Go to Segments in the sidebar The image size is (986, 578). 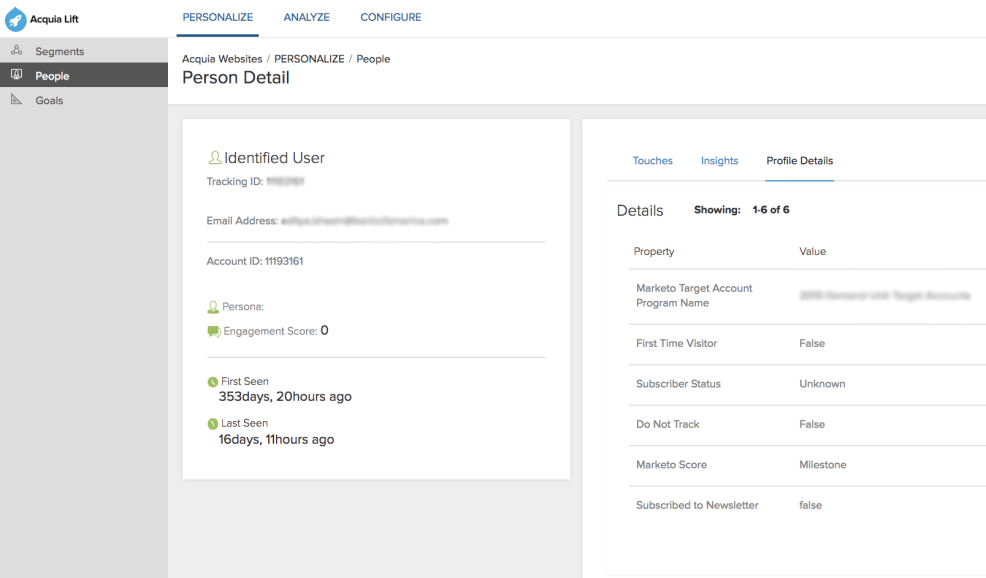click(x=60, y=51)
